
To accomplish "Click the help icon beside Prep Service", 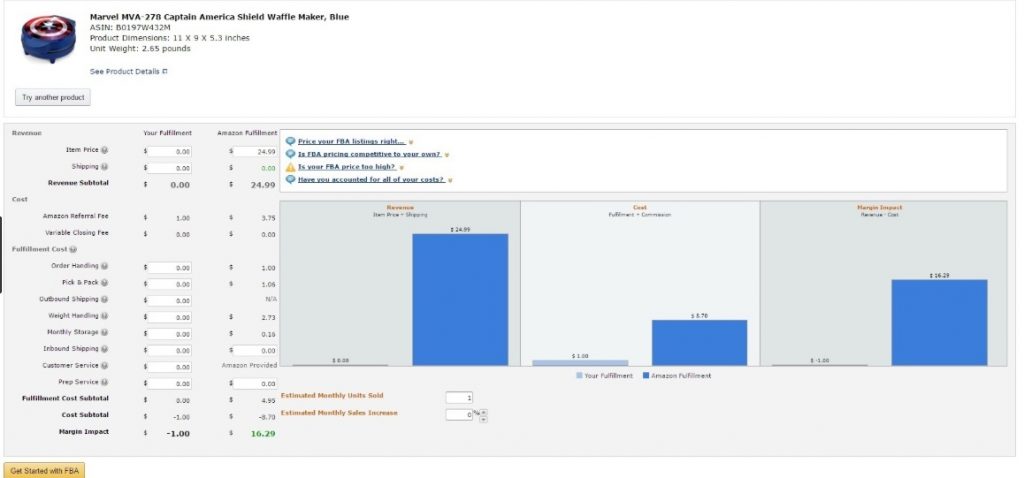I will 104,382.
